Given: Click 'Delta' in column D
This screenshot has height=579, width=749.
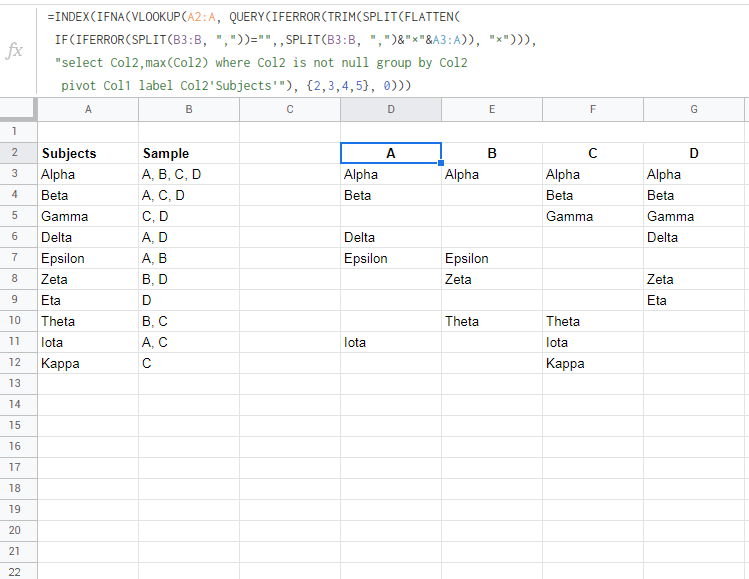Looking at the screenshot, I should point(391,237).
